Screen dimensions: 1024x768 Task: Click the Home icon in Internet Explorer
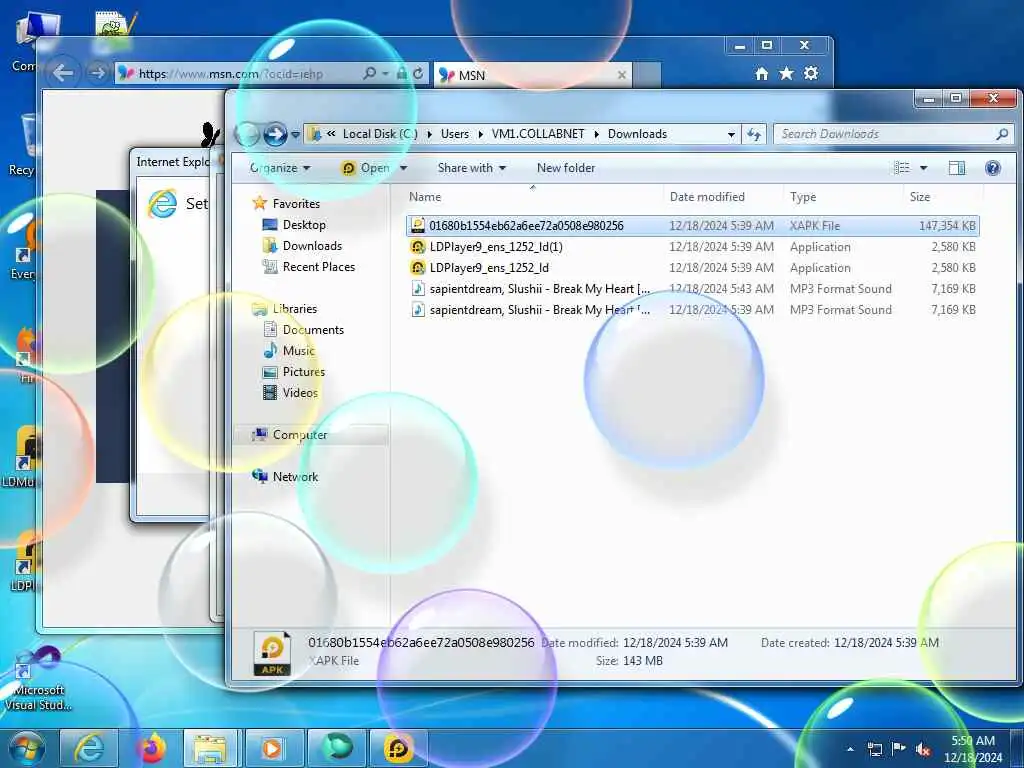coord(761,74)
